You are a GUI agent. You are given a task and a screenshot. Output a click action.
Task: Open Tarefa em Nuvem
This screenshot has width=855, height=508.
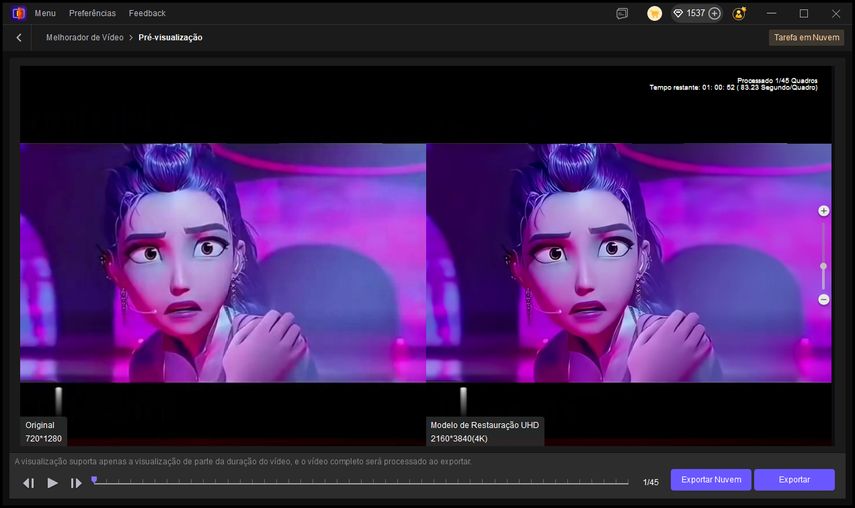coord(806,38)
